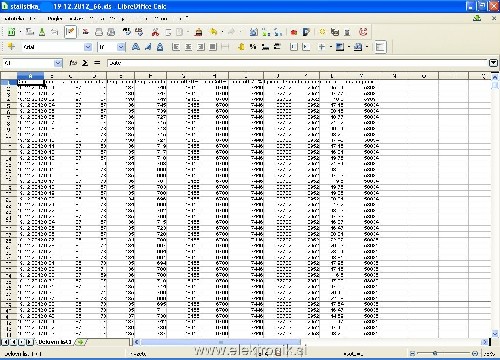This screenshot has height=360, width=500.
Task: Cut the selection with the scissors icon
Action: (x=155, y=32)
